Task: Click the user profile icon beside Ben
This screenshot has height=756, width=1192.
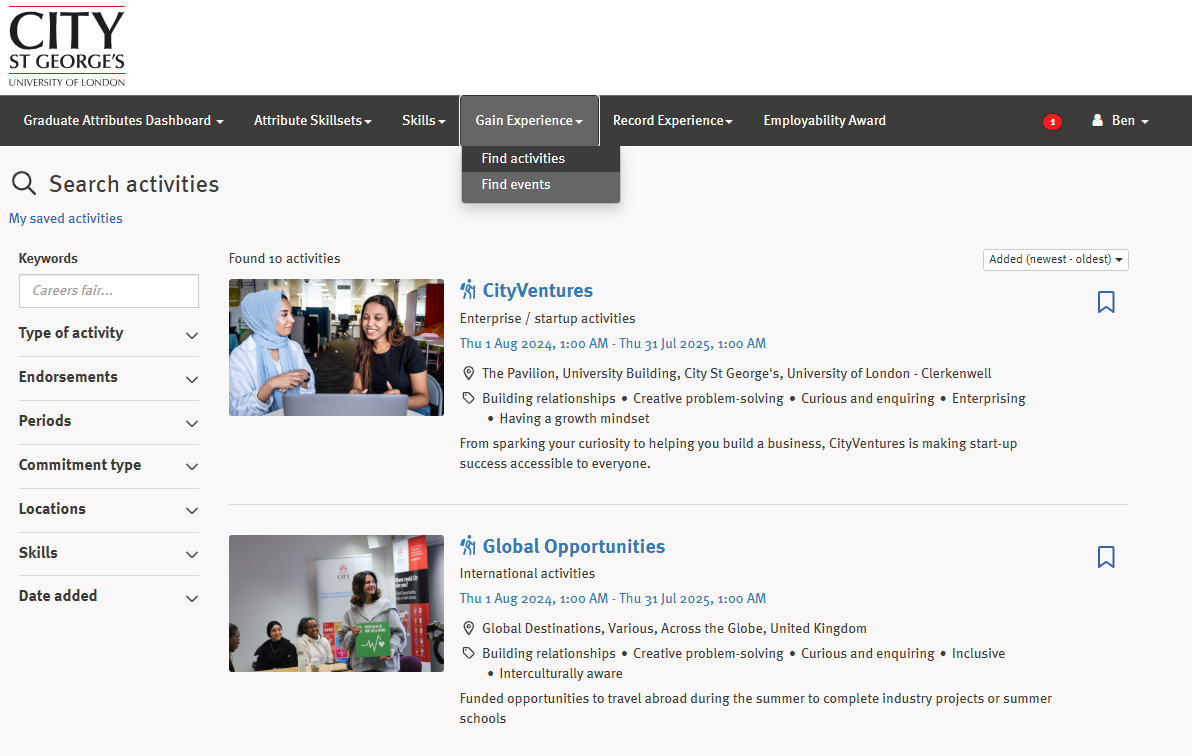Action: [1097, 120]
